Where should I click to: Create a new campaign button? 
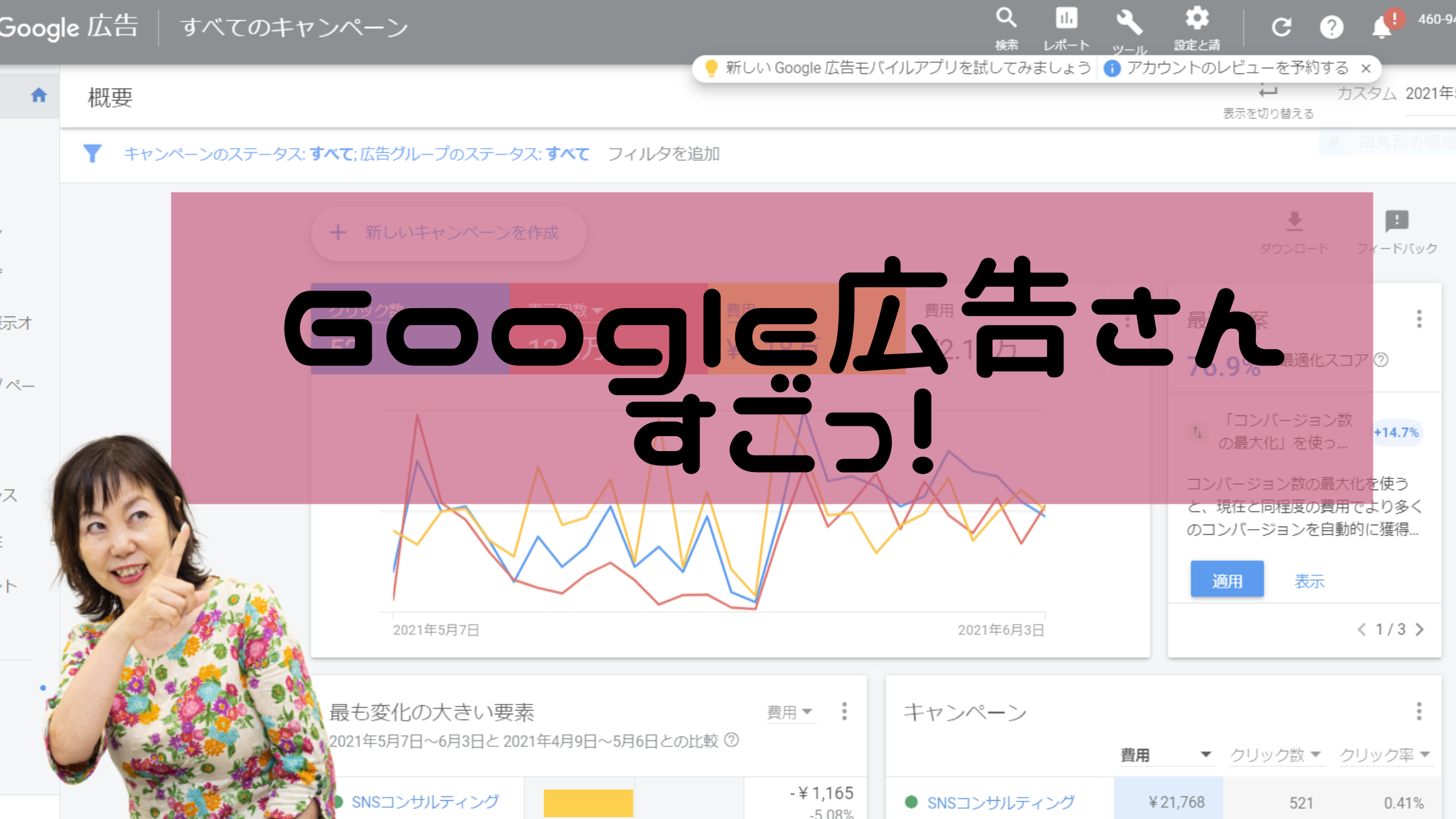[448, 233]
